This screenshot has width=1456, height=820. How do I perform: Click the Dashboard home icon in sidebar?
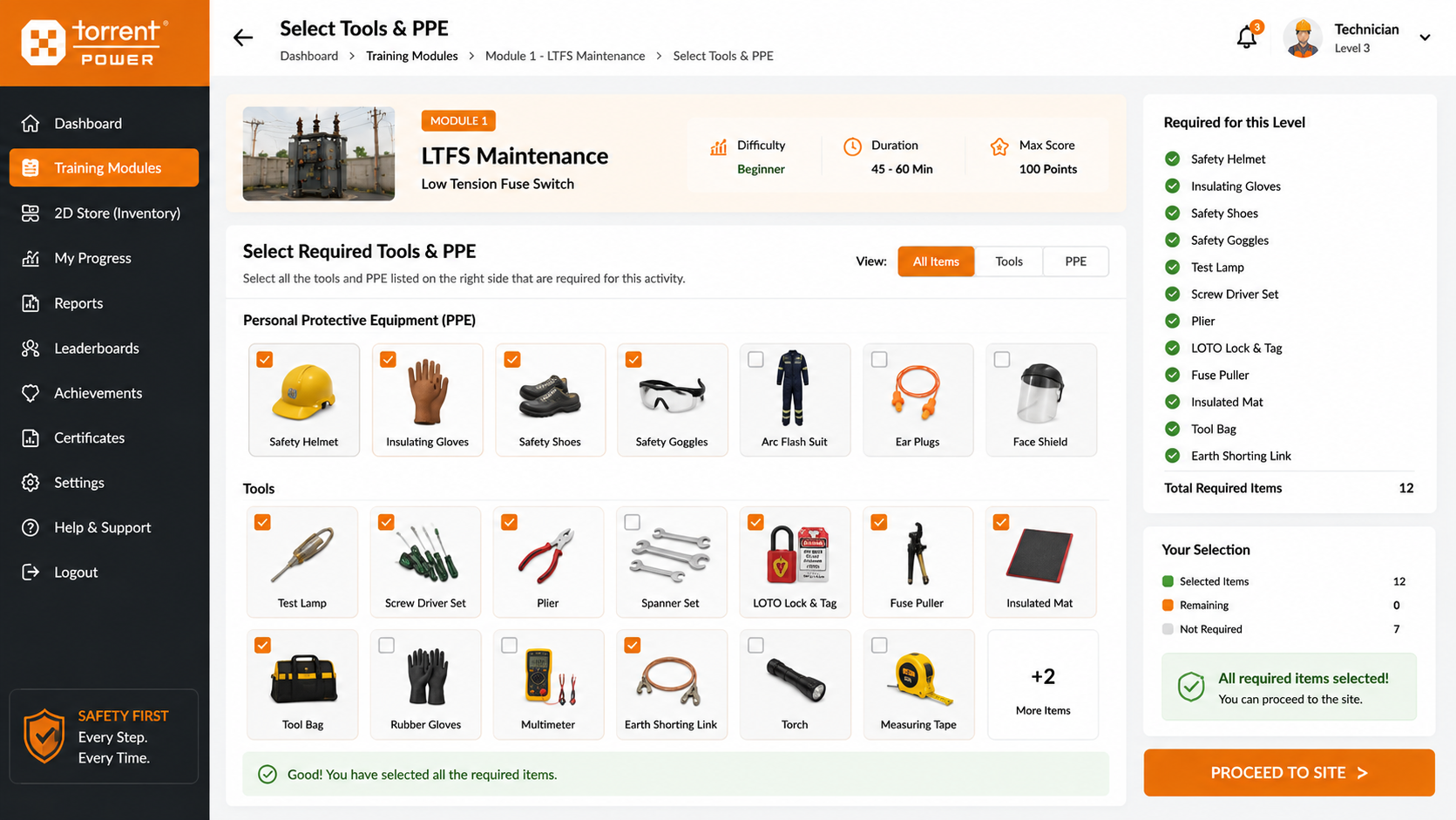(x=30, y=123)
